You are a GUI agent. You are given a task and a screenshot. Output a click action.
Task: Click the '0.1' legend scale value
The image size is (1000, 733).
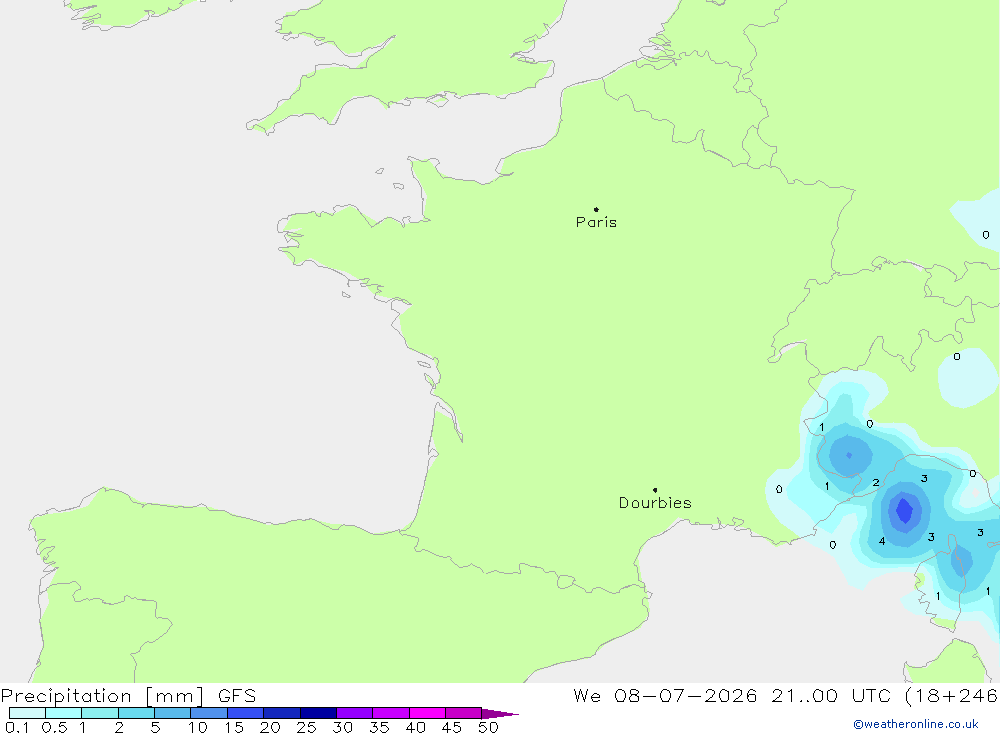click(17, 727)
